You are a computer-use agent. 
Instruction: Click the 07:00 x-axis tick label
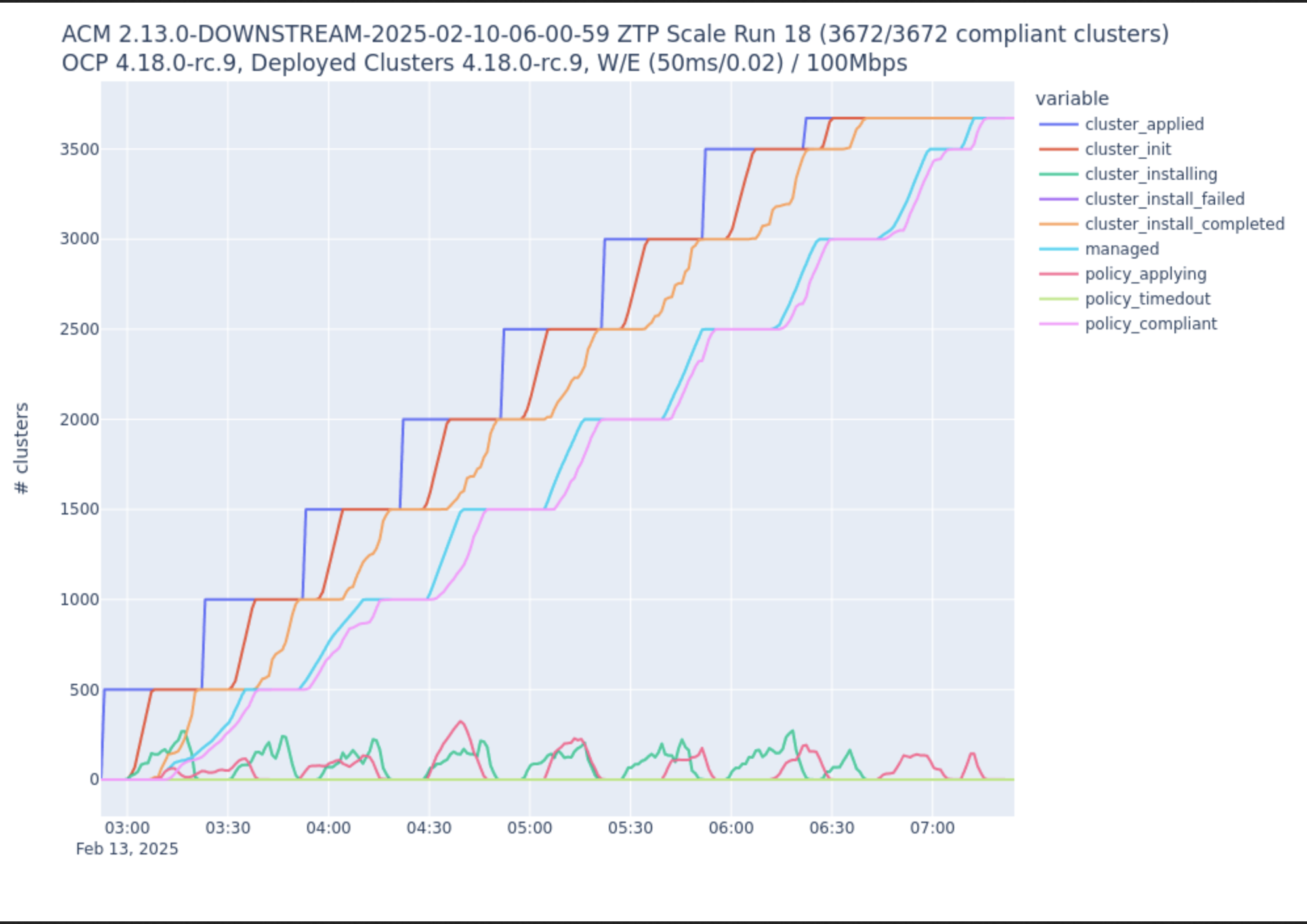pos(932,828)
